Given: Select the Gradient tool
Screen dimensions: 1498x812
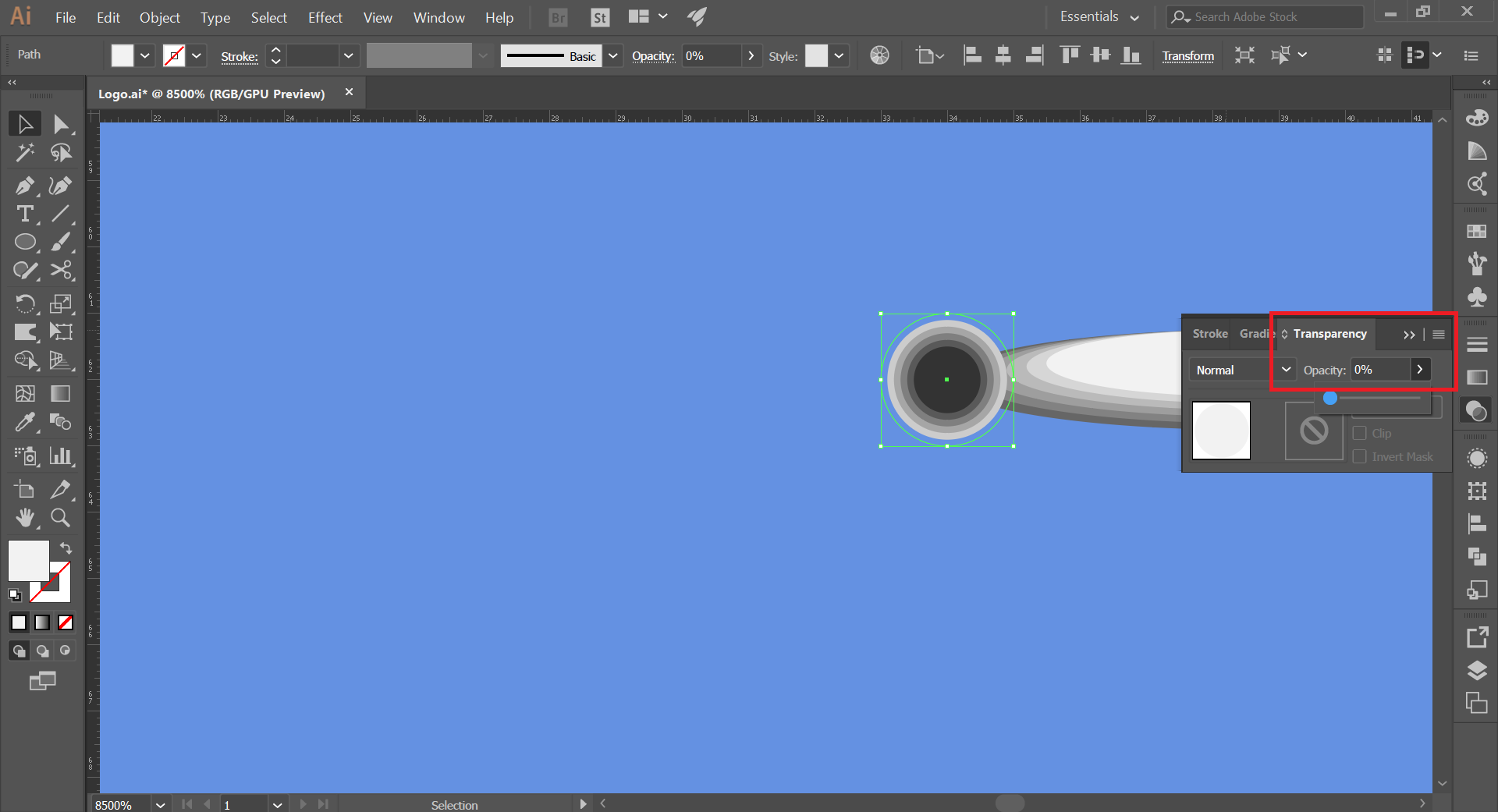Looking at the screenshot, I should pyautogui.click(x=61, y=393).
